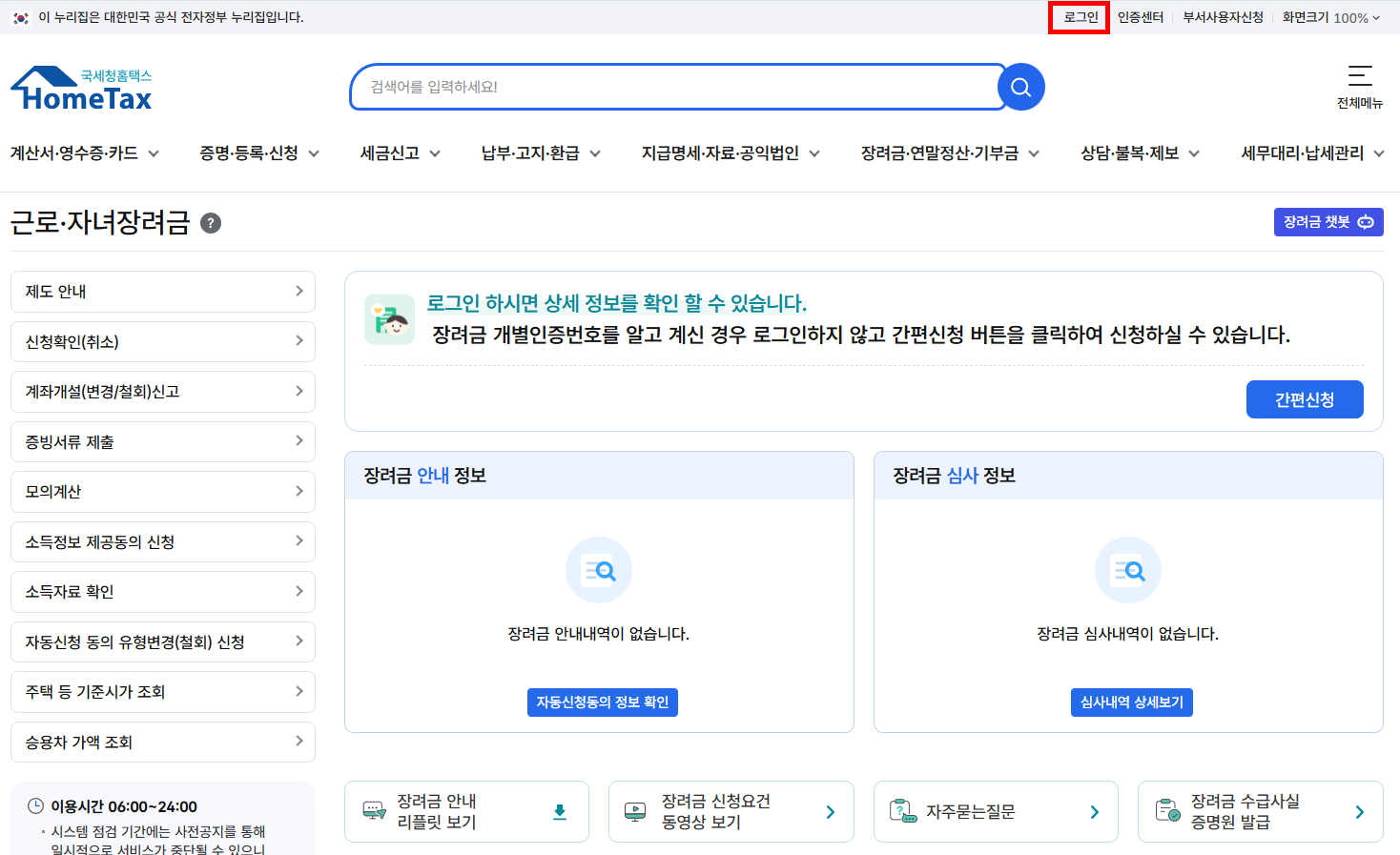Viewport: 1400px width, 855px height.
Task: Click the HomeTax logo
Action: (80, 86)
